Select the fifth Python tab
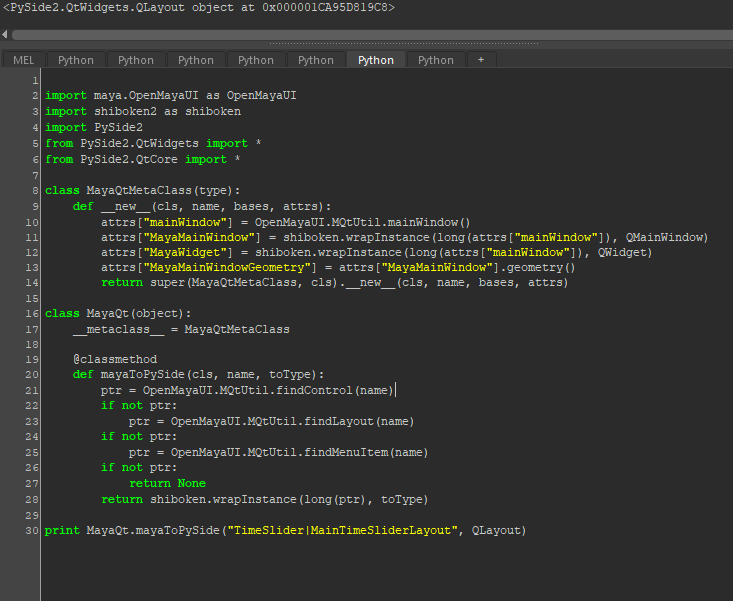Viewport: 733px width, 601px height. pos(316,60)
